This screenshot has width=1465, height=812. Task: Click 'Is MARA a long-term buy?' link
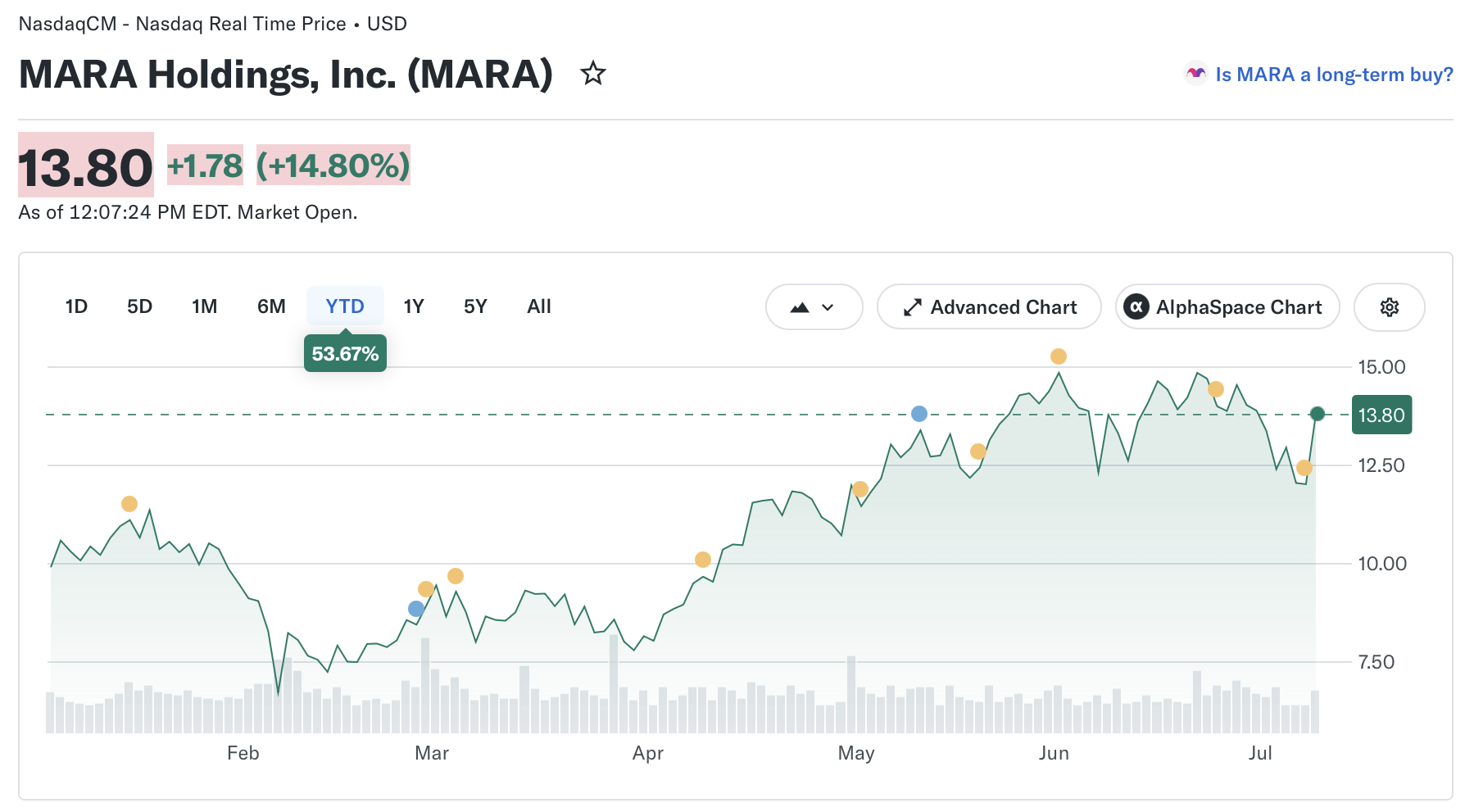coord(1334,75)
